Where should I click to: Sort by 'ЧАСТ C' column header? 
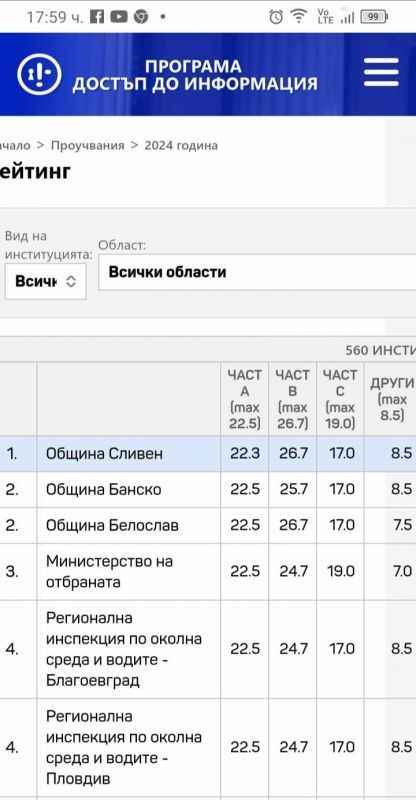click(340, 399)
